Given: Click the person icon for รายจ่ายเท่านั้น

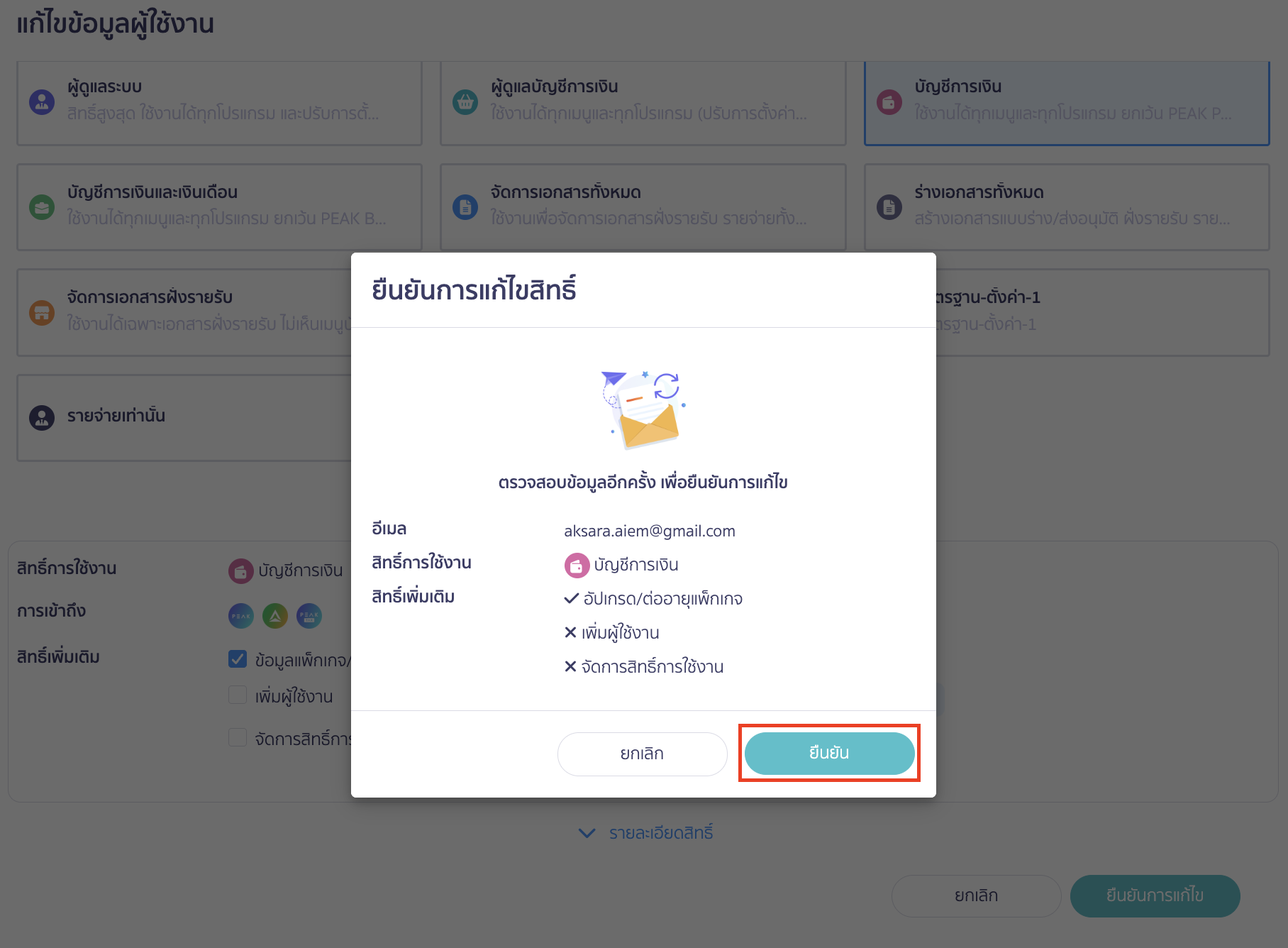Looking at the screenshot, I should pos(41,417).
